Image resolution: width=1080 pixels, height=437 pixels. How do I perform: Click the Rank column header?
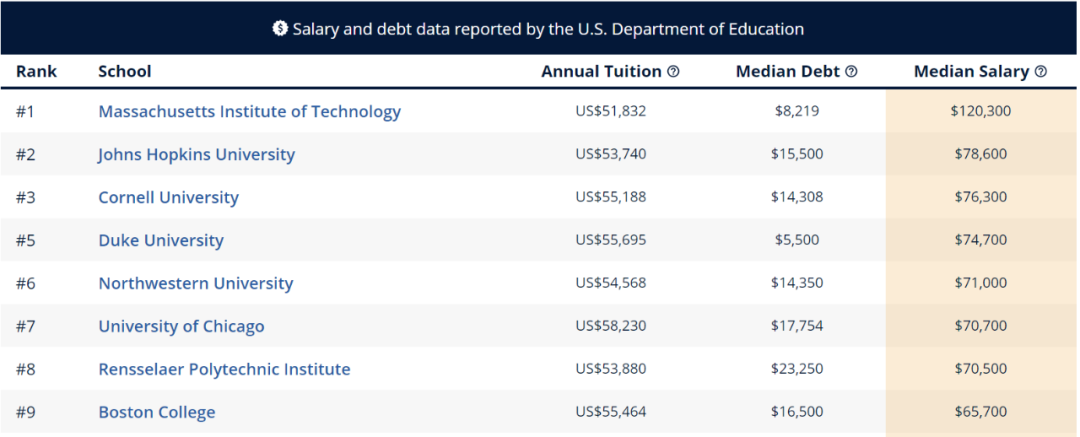[x=36, y=72]
